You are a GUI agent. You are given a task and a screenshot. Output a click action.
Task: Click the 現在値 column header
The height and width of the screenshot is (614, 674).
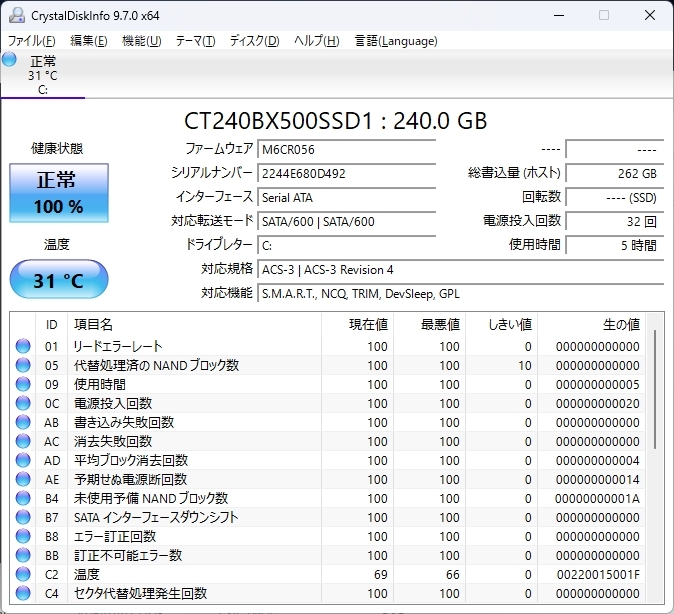357,325
